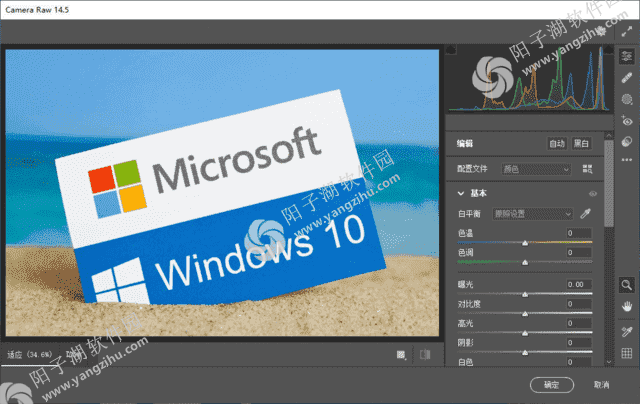Select the Zoom magnifier tool
This screenshot has width=640, height=404.
click(627, 285)
